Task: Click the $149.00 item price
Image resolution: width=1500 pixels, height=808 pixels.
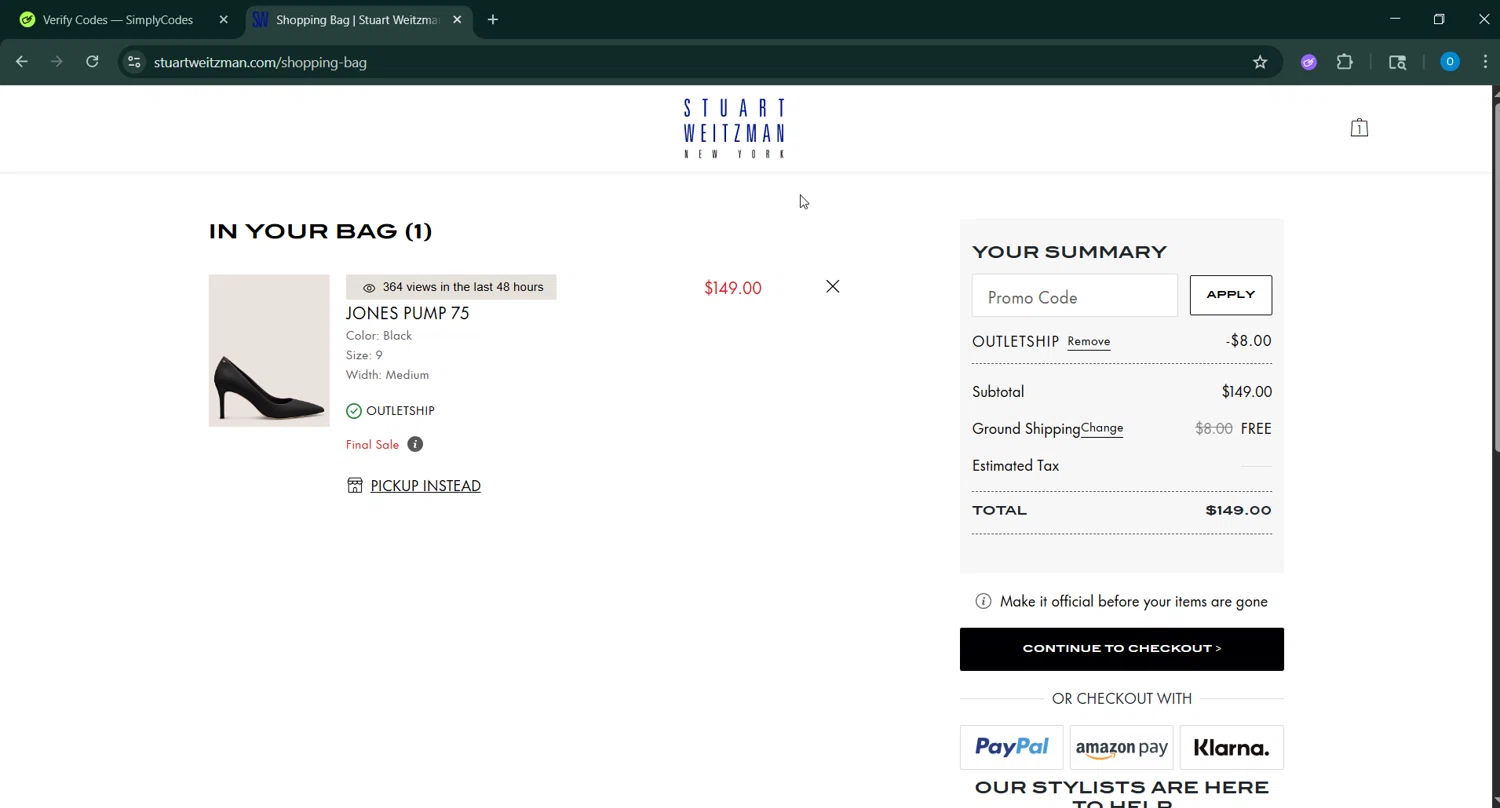Action: pyautogui.click(x=733, y=288)
